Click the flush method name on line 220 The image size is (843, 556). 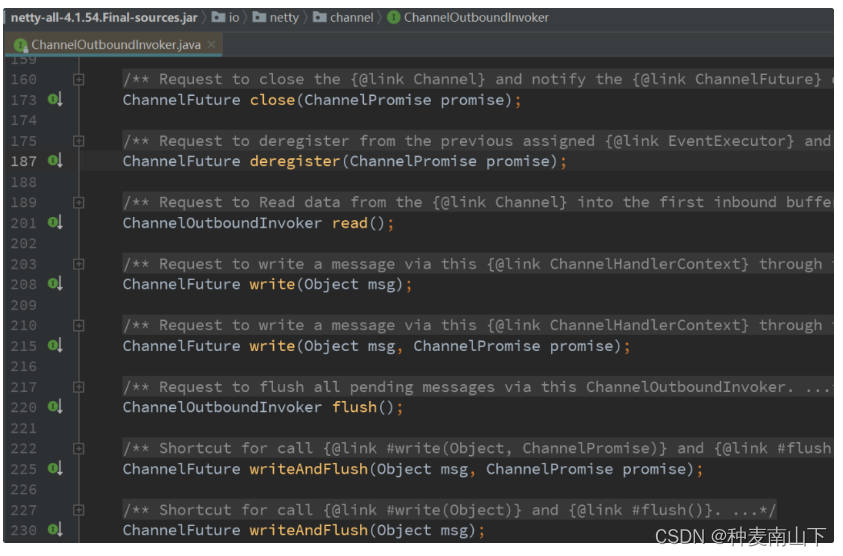(x=354, y=407)
